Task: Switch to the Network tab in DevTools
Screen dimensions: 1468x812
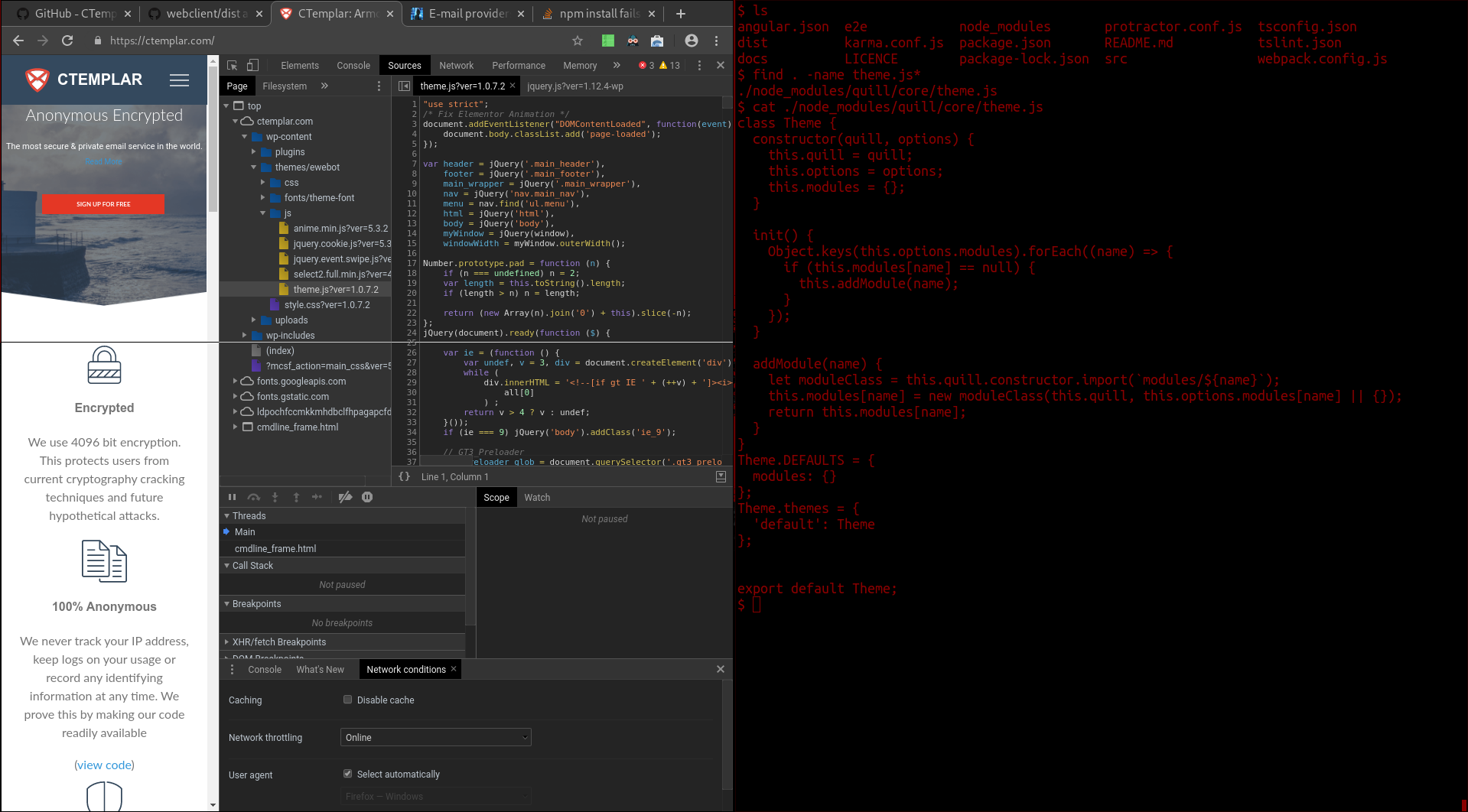Action: pos(456,66)
